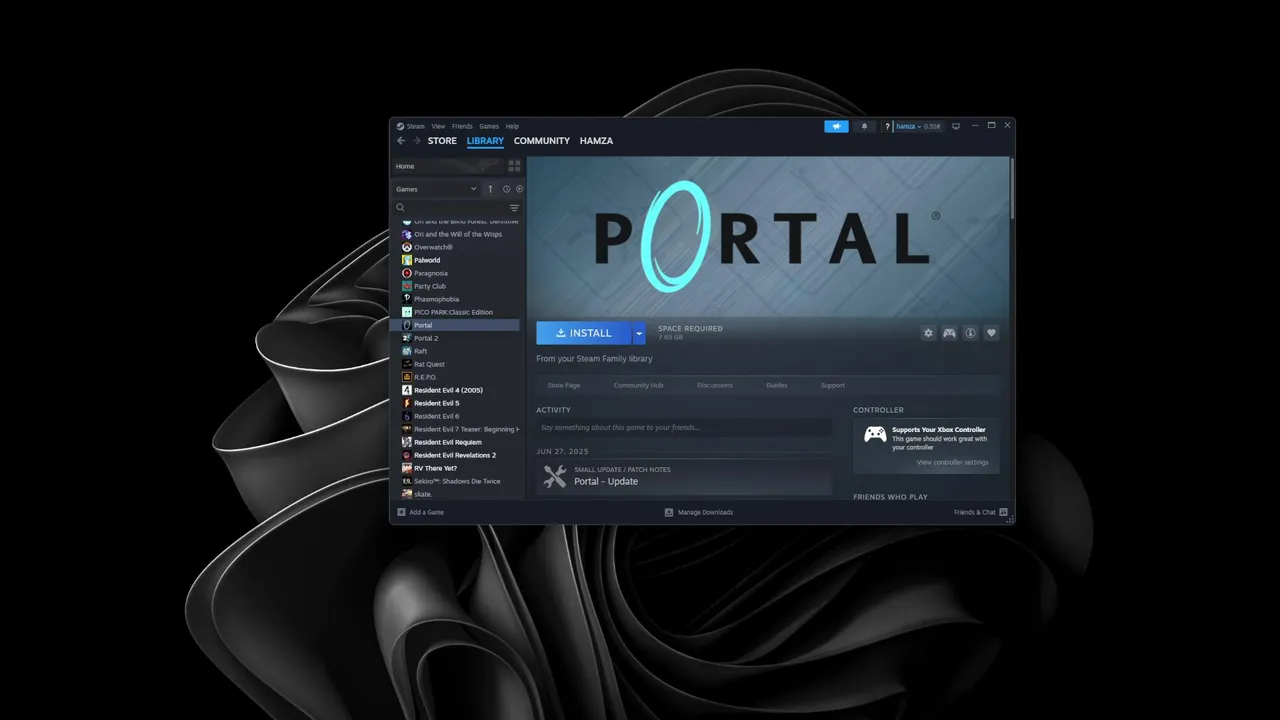Click the Xbox controller icon
1280x720 pixels.
point(875,434)
